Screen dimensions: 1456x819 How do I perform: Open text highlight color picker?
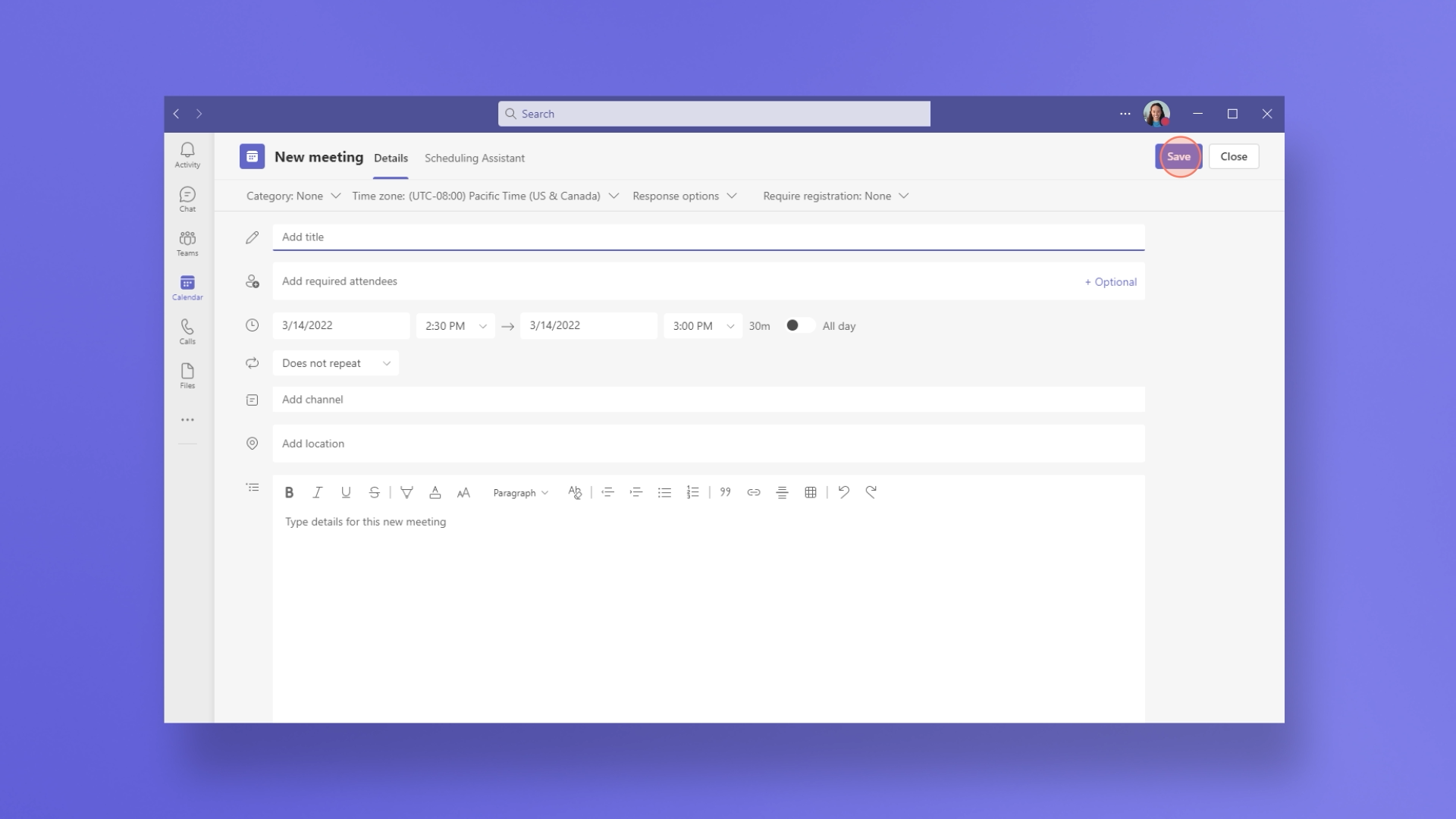[406, 492]
